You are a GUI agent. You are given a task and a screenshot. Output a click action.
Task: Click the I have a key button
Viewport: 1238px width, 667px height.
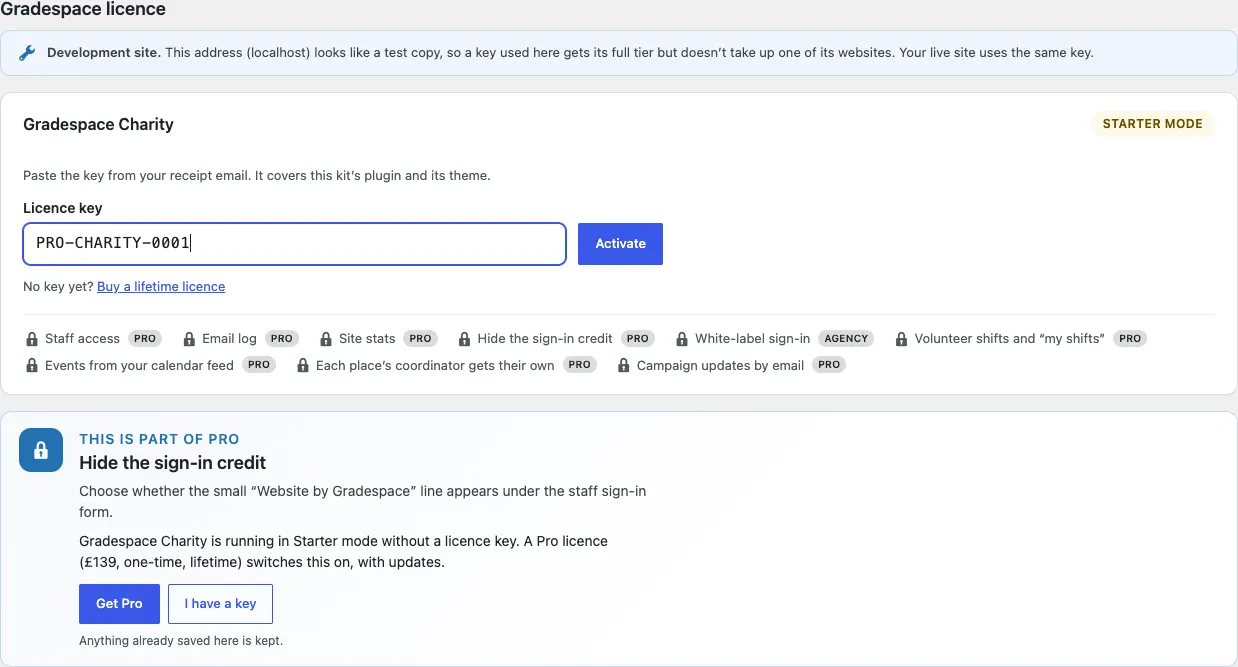(221, 604)
